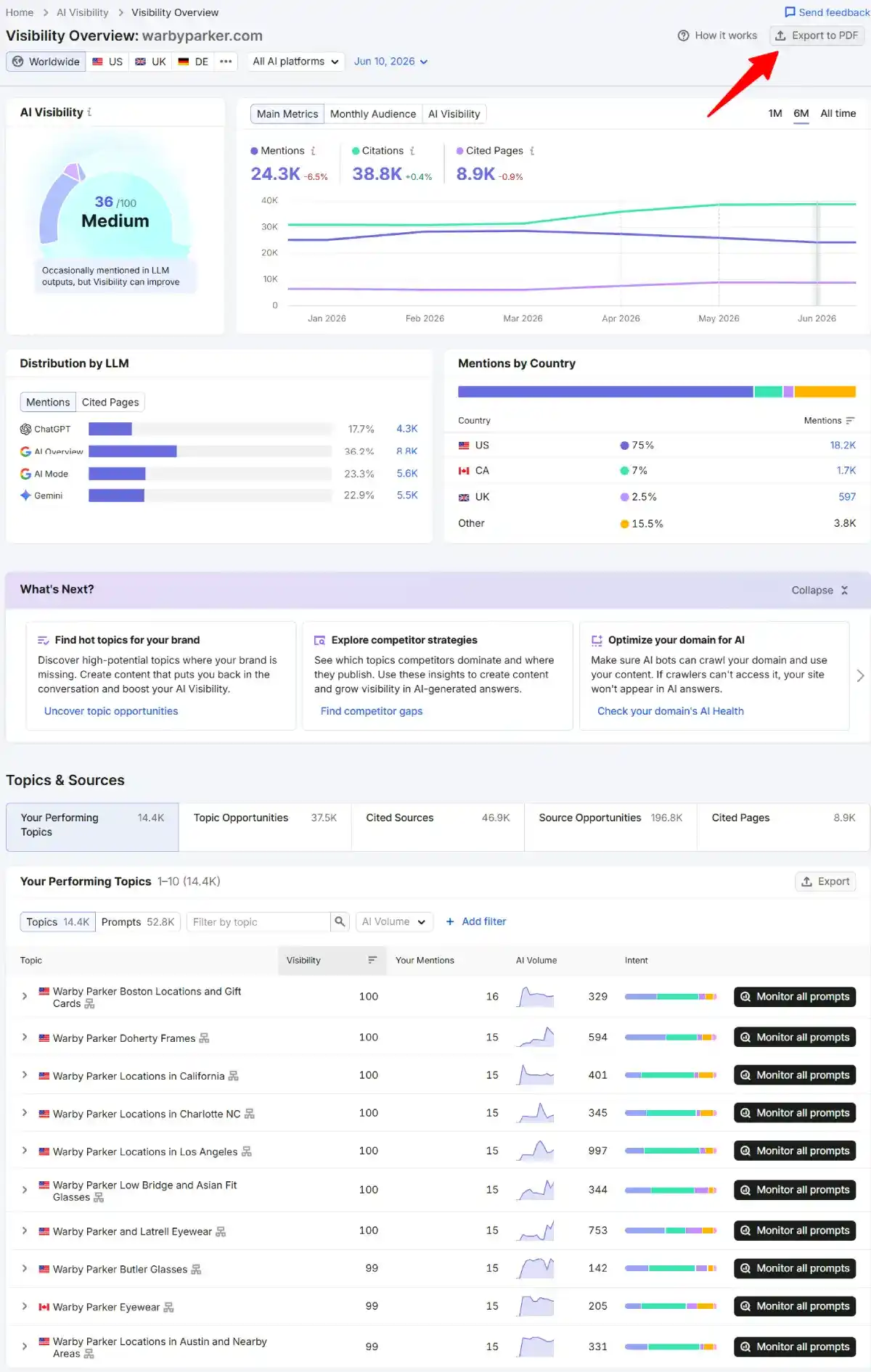Screen dimensions: 871x1372
Task: Click the intent color bar for Boston Locations
Action: (x=671, y=996)
